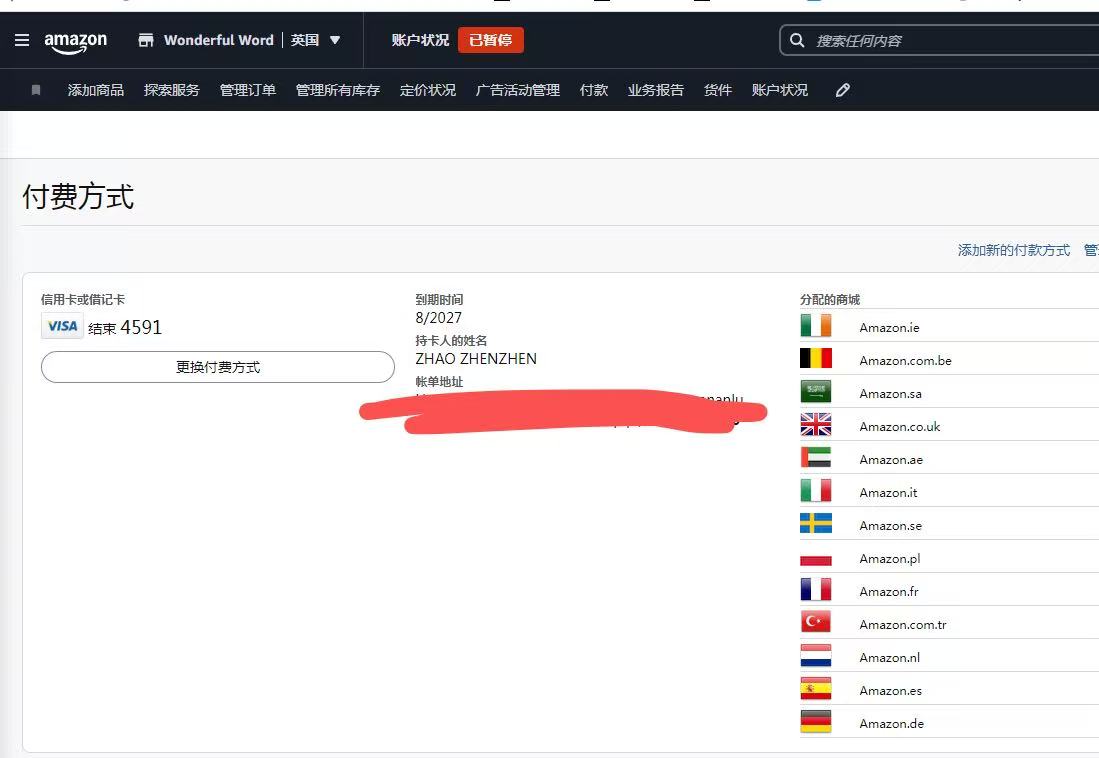Click the Wonderful Word store name
Screen dimensions: 1099x758
219,40
